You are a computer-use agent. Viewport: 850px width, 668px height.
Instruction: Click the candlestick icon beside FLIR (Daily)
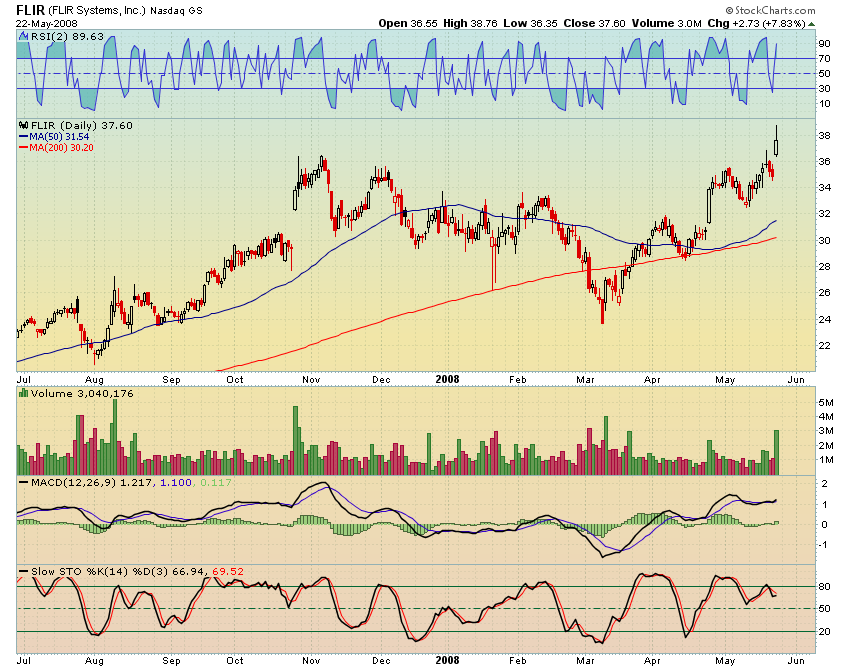(x=24, y=125)
